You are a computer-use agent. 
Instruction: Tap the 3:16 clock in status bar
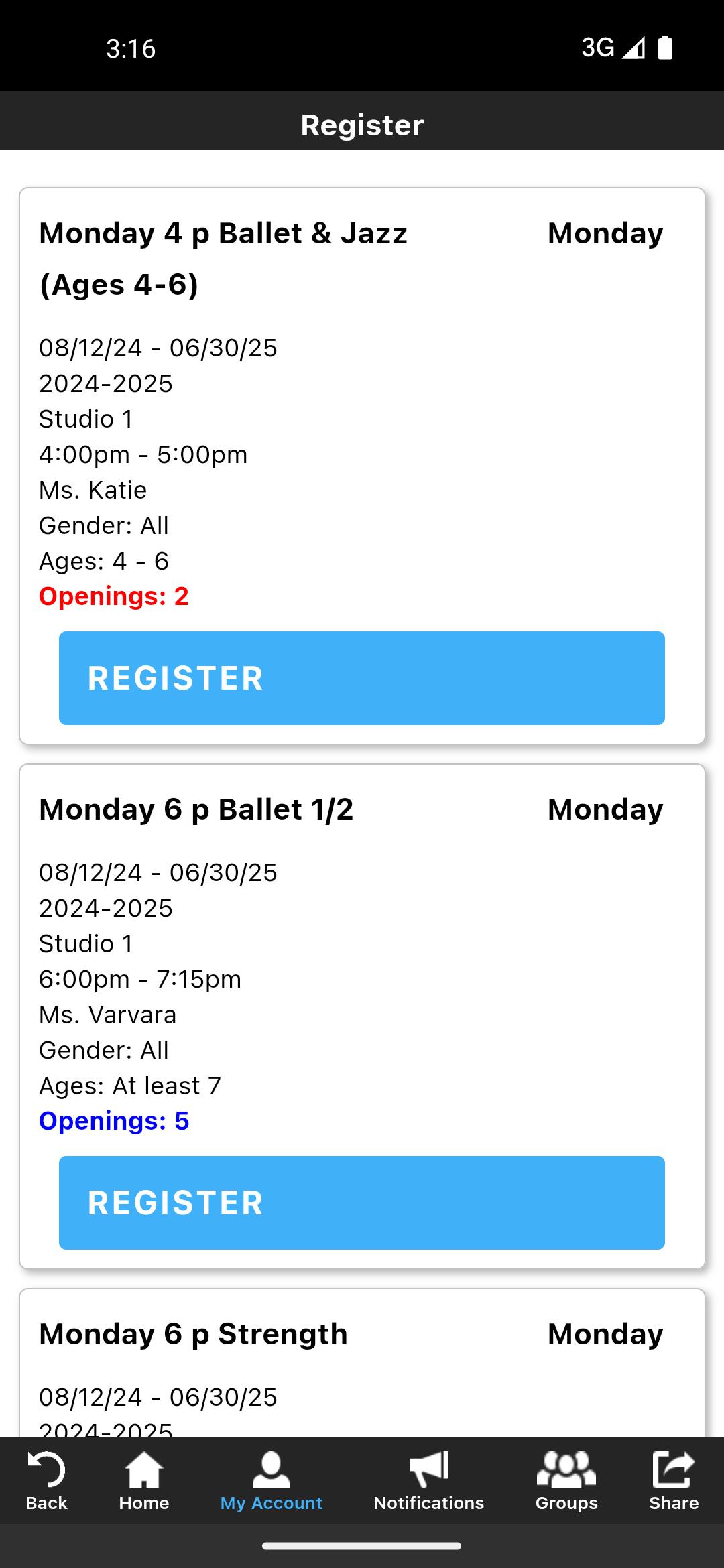pyautogui.click(x=131, y=48)
